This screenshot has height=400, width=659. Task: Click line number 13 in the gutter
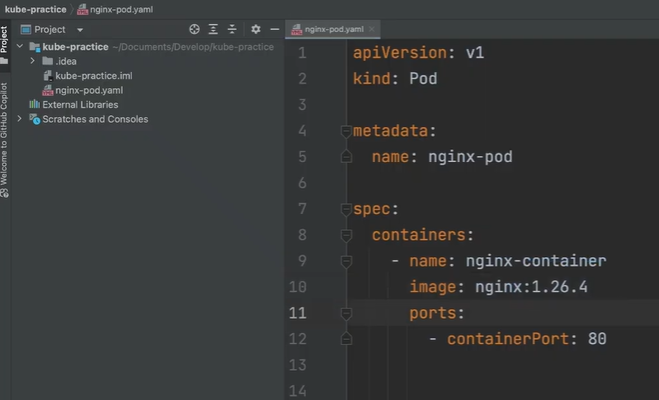pyautogui.click(x=298, y=365)
